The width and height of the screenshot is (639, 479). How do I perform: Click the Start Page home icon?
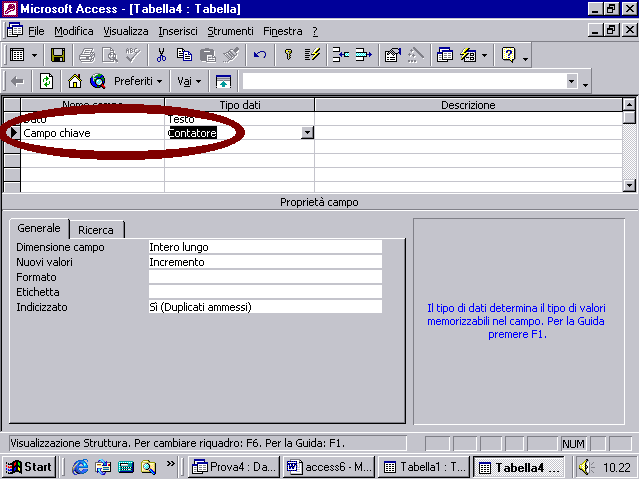tap(75, 81)
